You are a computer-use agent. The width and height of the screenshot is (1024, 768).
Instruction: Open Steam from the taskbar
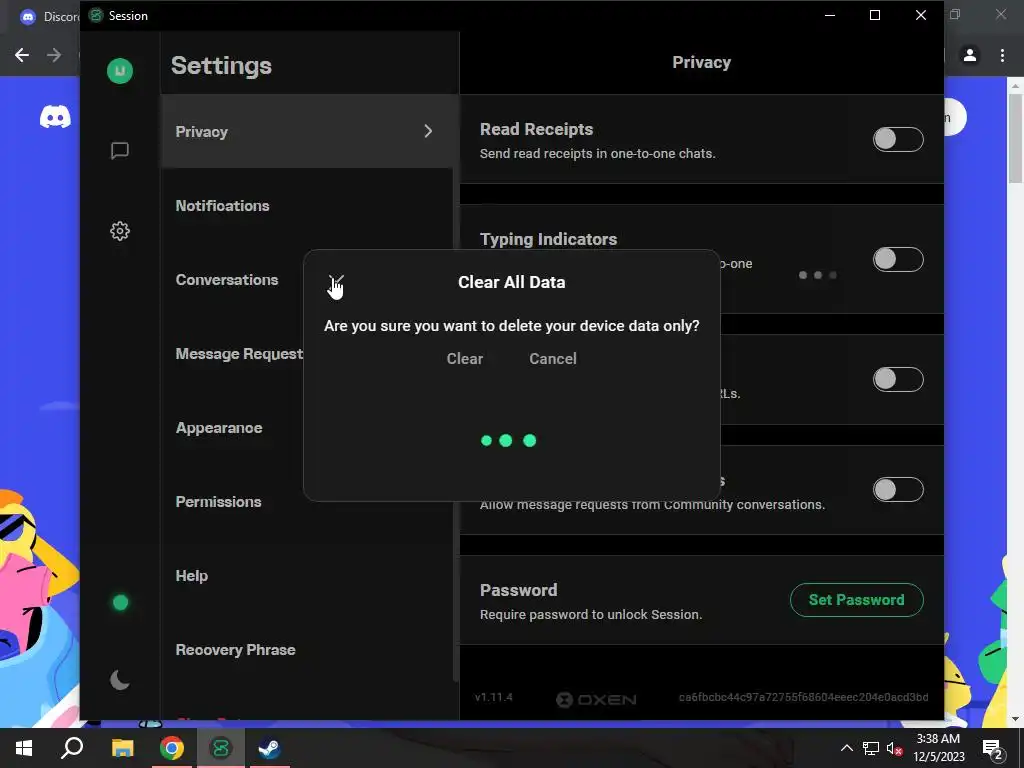coord(270,748)
